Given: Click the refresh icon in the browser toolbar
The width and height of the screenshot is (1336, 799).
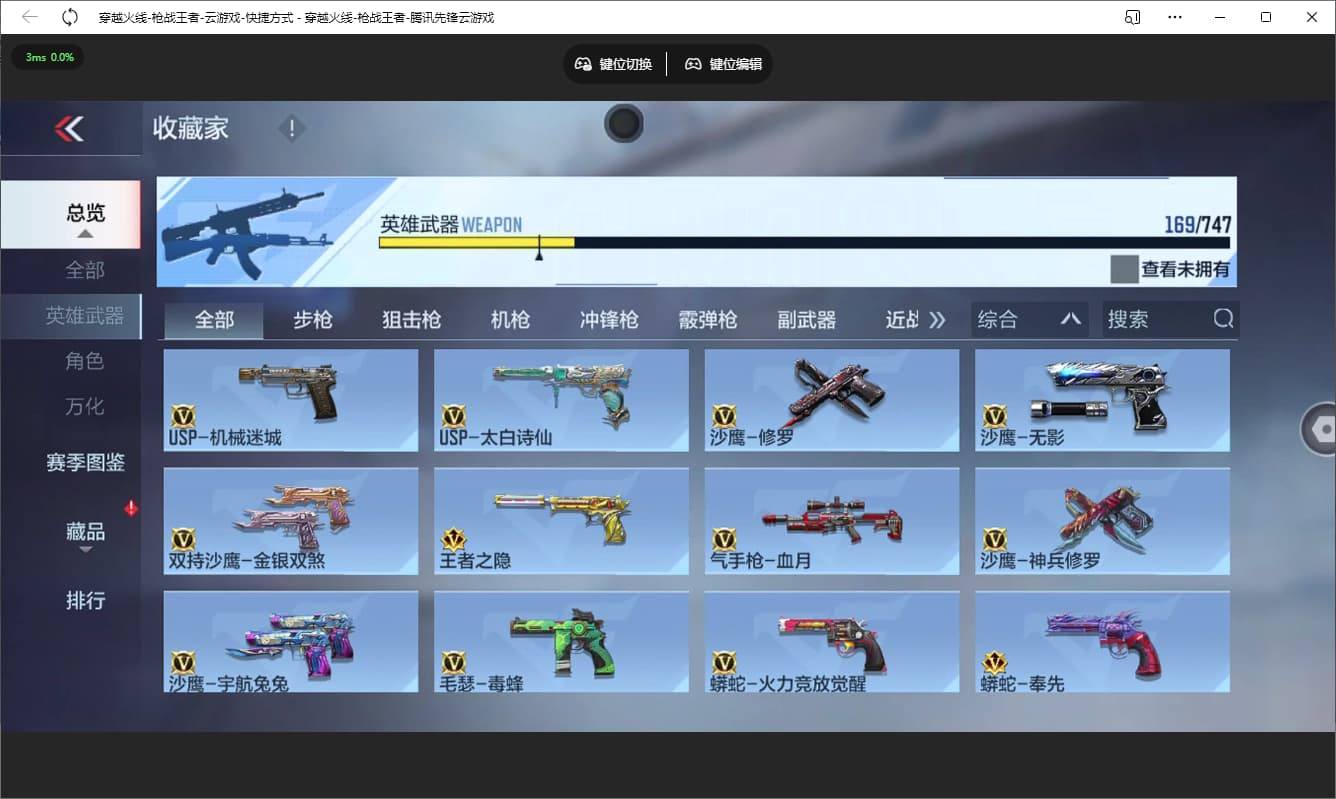Looking at the screenshot, I should click(x=68, y=17).
